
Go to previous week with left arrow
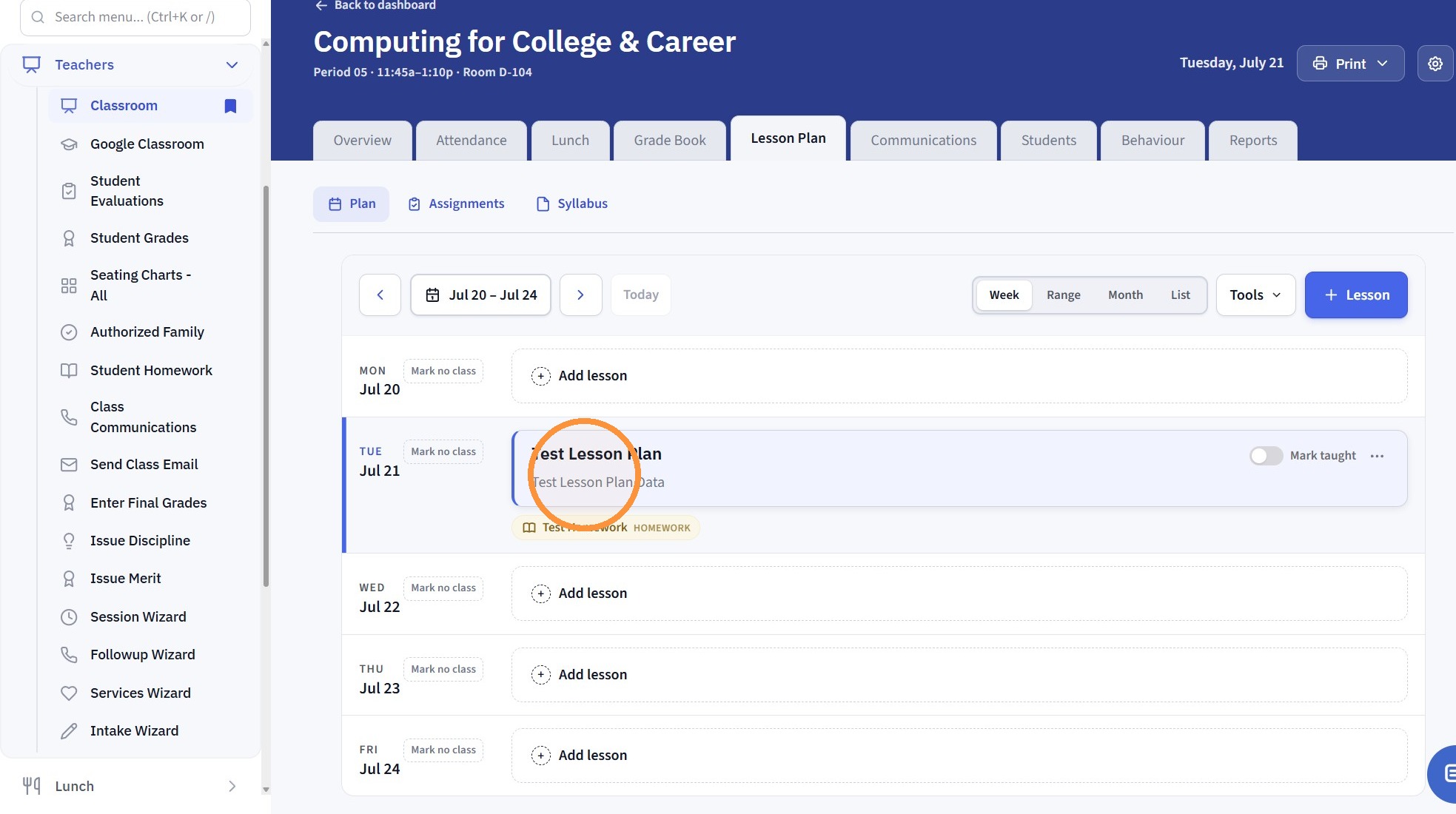tap(380, 295)
